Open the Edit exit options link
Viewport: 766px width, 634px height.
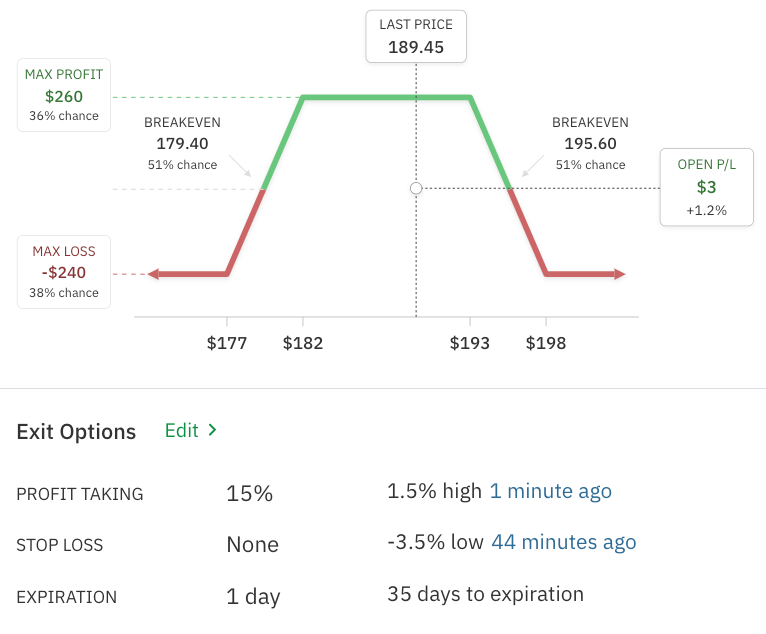(182, 430)
